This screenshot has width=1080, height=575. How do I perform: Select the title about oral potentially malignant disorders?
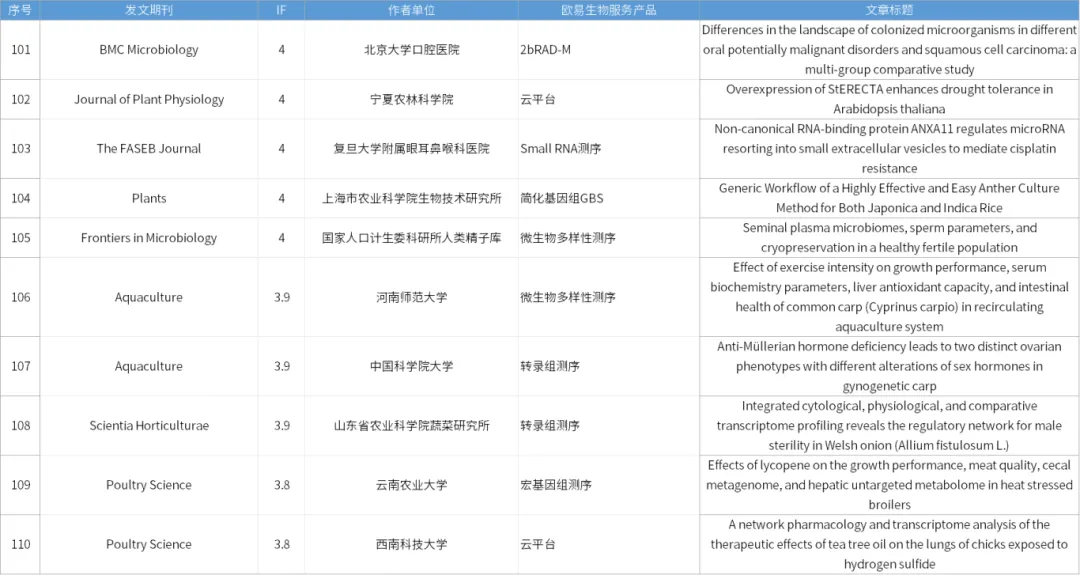click(x=889, y=50)
